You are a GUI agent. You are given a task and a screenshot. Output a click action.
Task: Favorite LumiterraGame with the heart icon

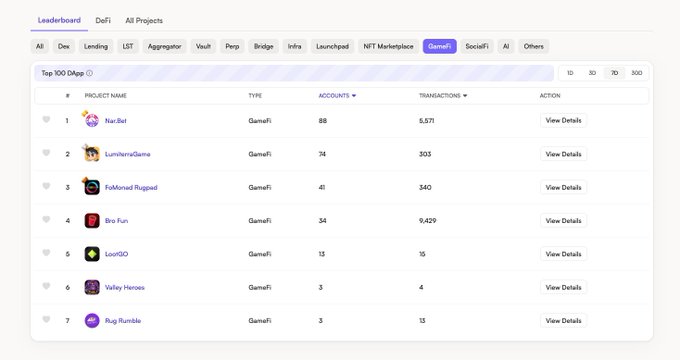46,153
